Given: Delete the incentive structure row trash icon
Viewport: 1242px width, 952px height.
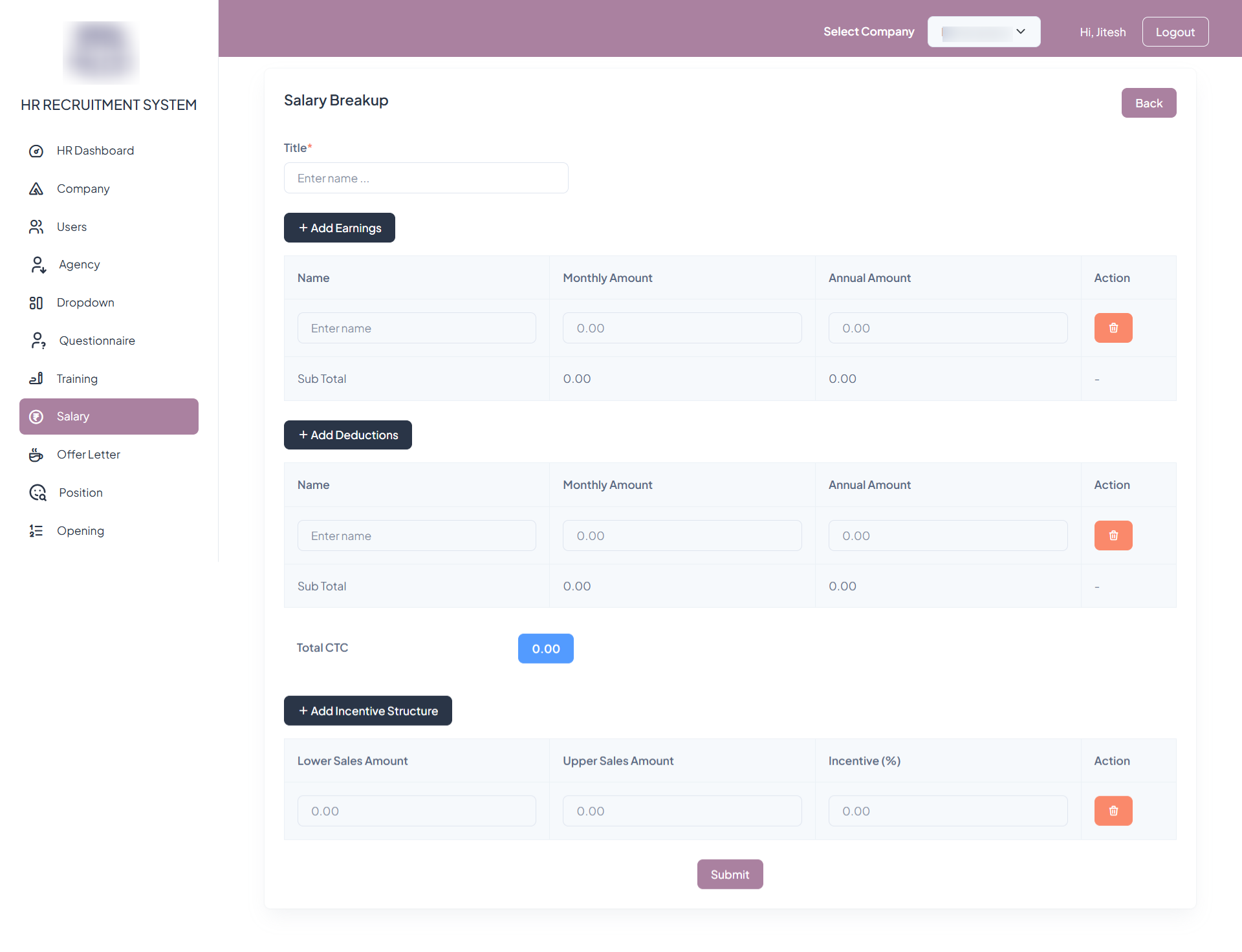Looking at the screenshot, I should (1113, 811).
